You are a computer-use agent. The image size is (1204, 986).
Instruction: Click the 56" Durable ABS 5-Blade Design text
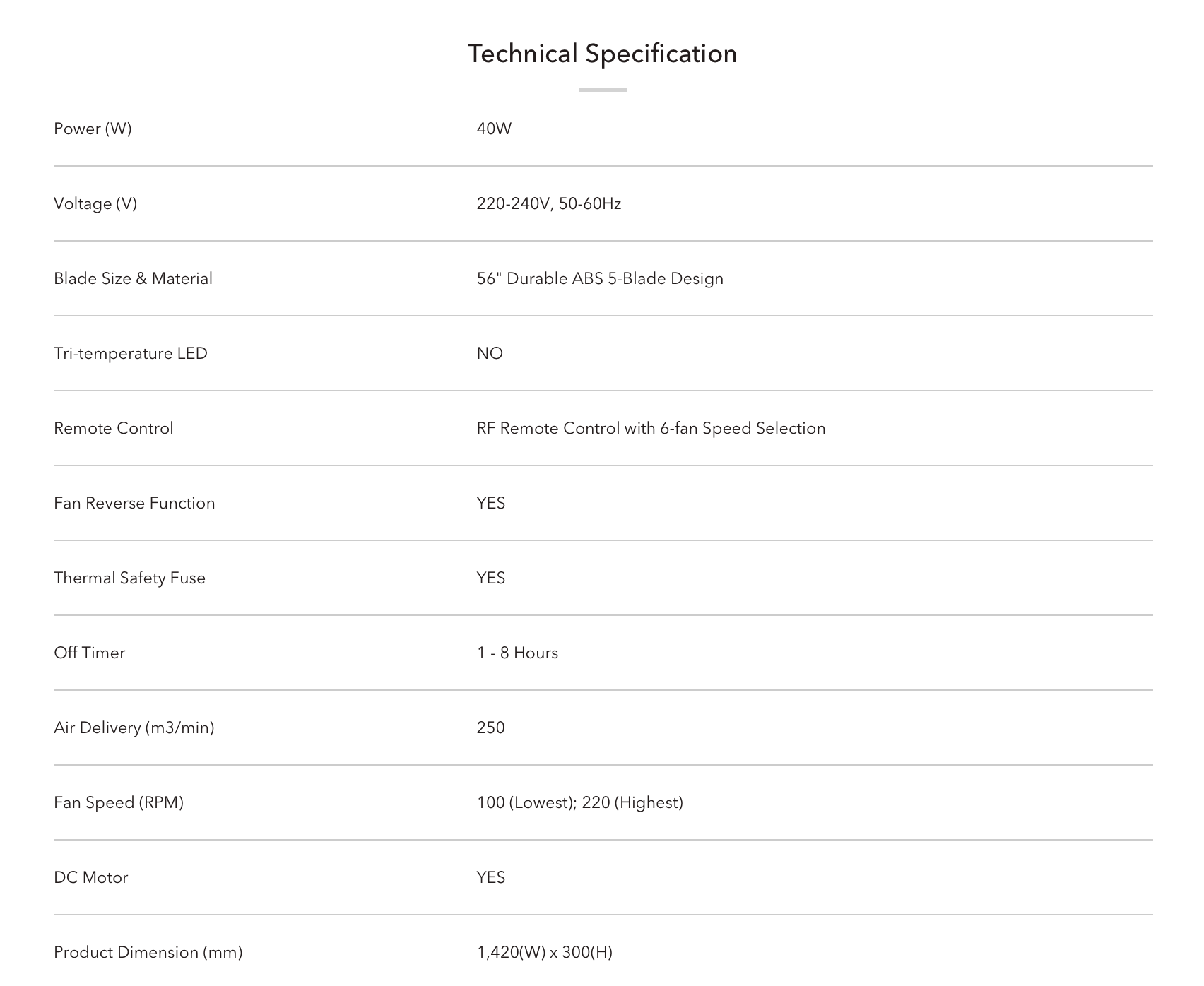pos(600,278)
